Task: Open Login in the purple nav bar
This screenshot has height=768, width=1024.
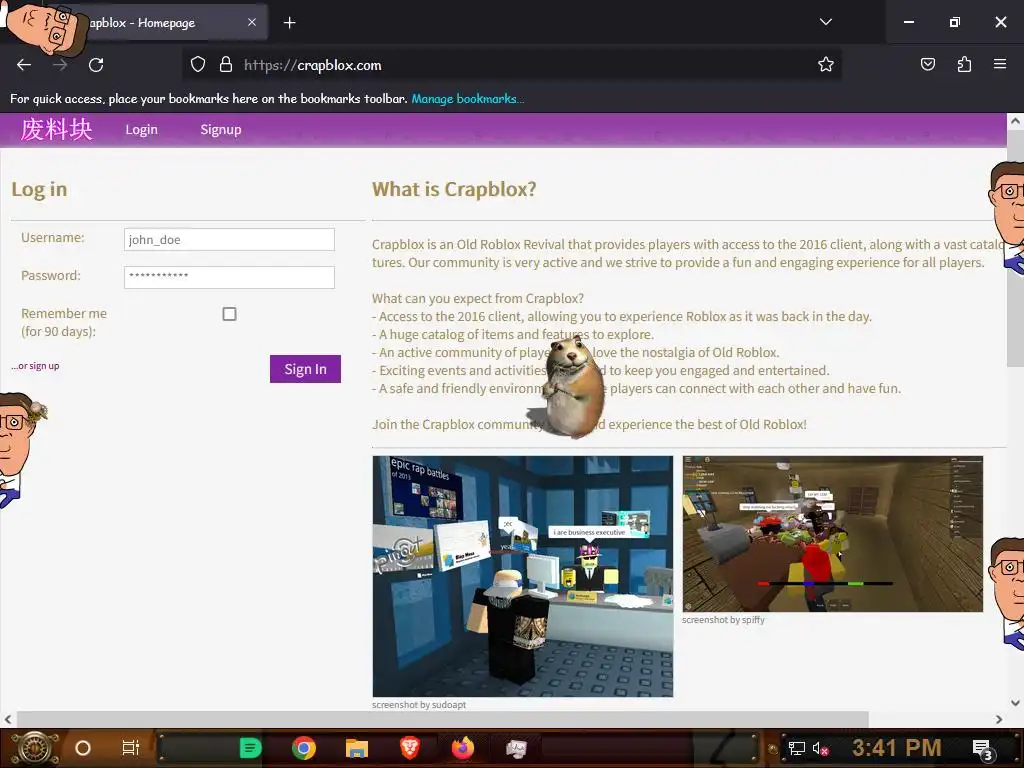Action: pyautogui.click(x=142, y=129)
